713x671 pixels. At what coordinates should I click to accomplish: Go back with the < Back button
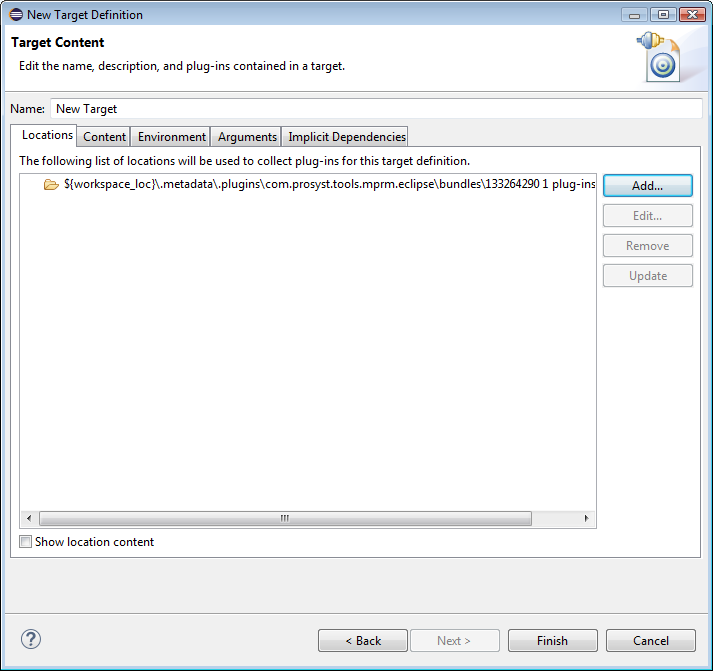tap(362, 641)
